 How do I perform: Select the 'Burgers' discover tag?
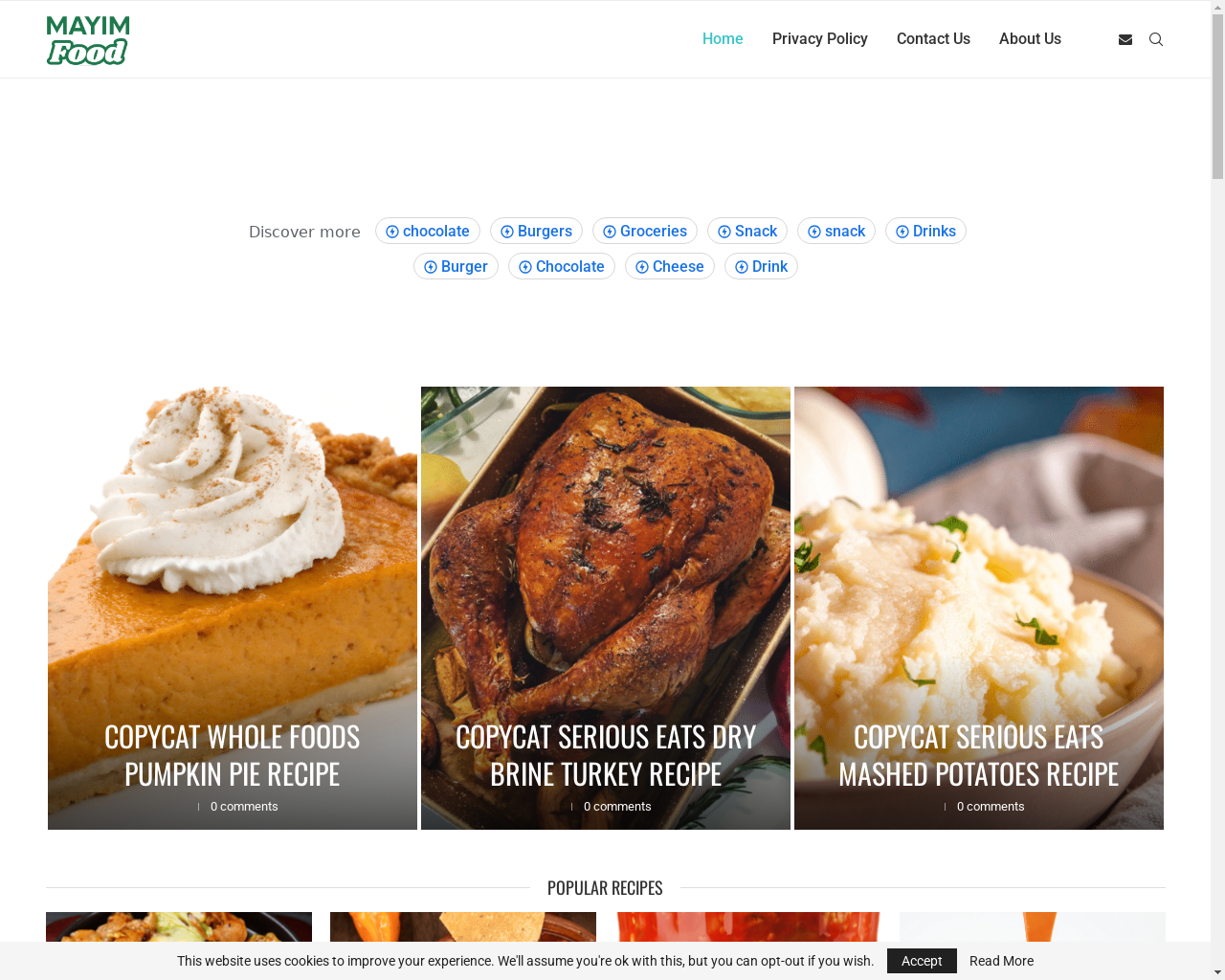pyautogui.click(x=536, y=231)
